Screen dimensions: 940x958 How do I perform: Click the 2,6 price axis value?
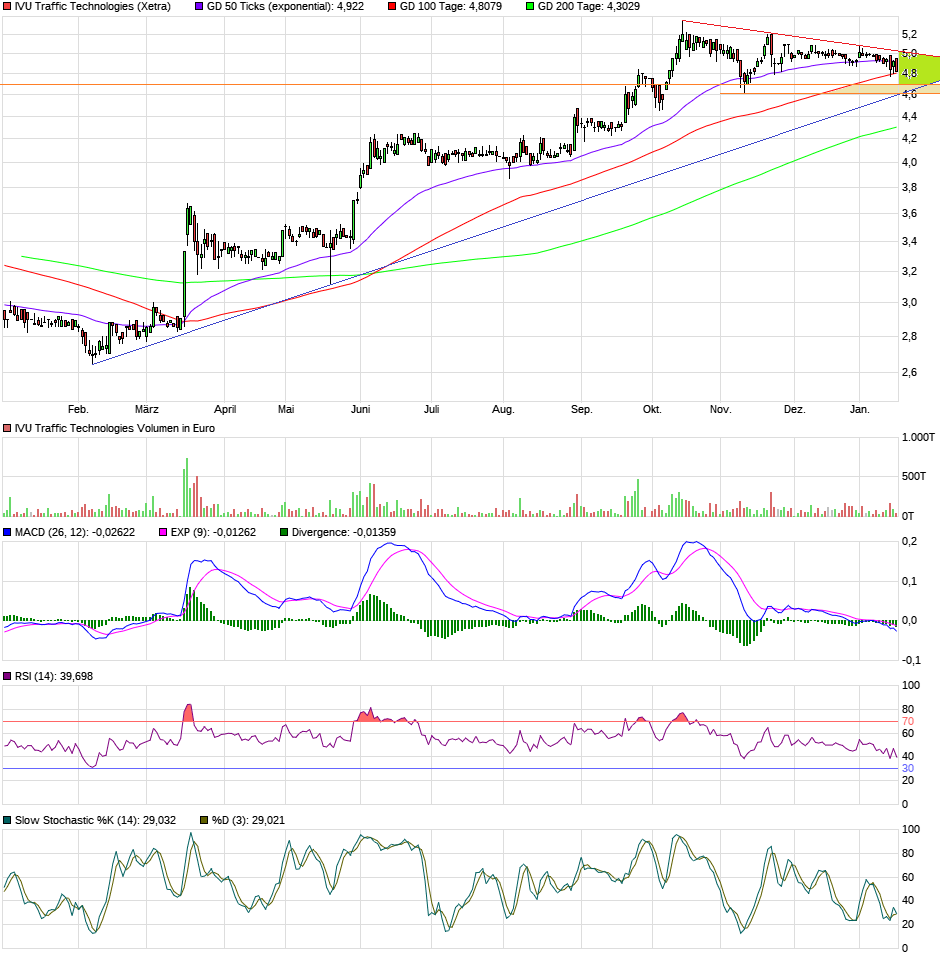click(x=909, y=372)
